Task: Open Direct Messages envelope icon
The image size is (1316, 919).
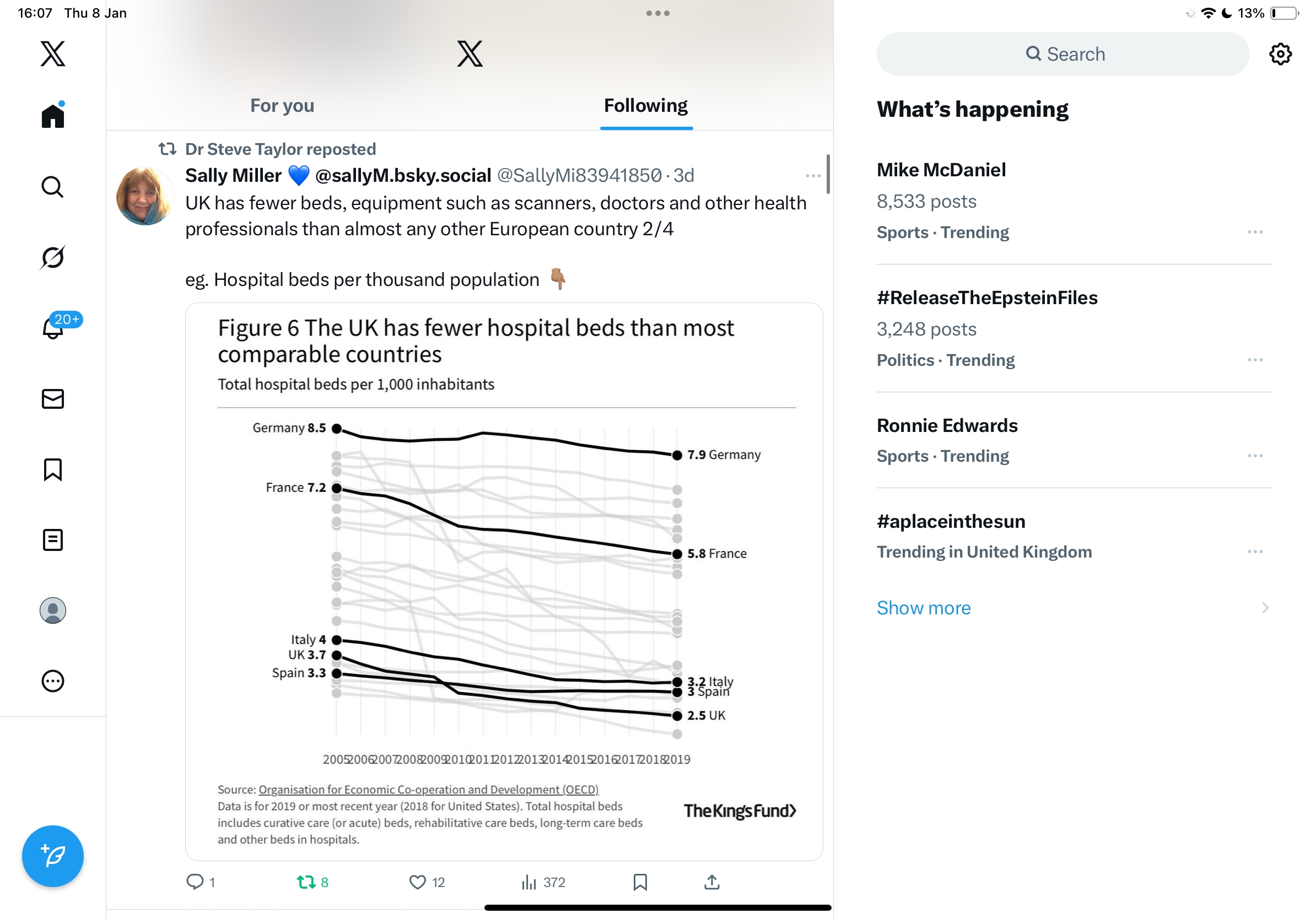Action: pos(53,399)
